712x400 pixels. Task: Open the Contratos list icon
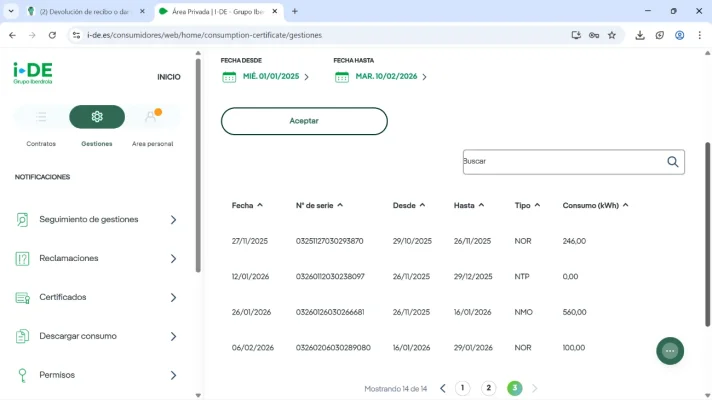click(41, 117)
